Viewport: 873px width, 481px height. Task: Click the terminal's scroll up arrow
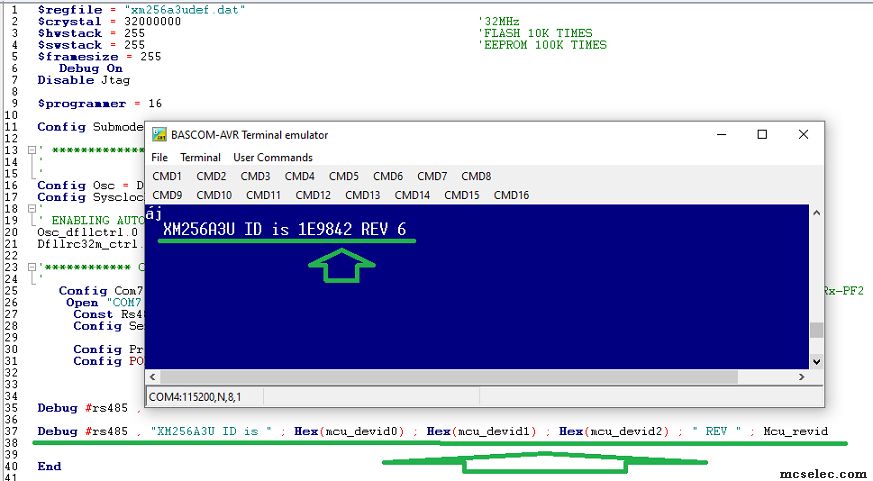[x=816, y=213]
